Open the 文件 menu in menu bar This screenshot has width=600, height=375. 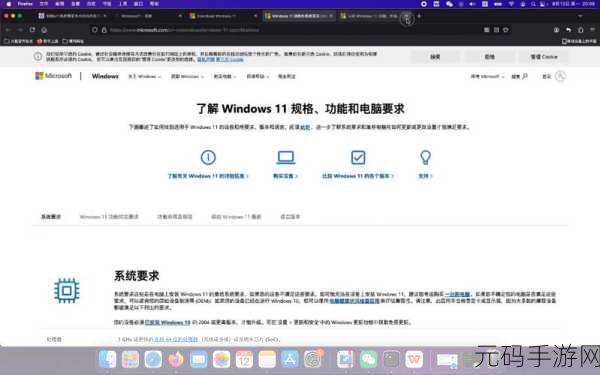[44, 4]
